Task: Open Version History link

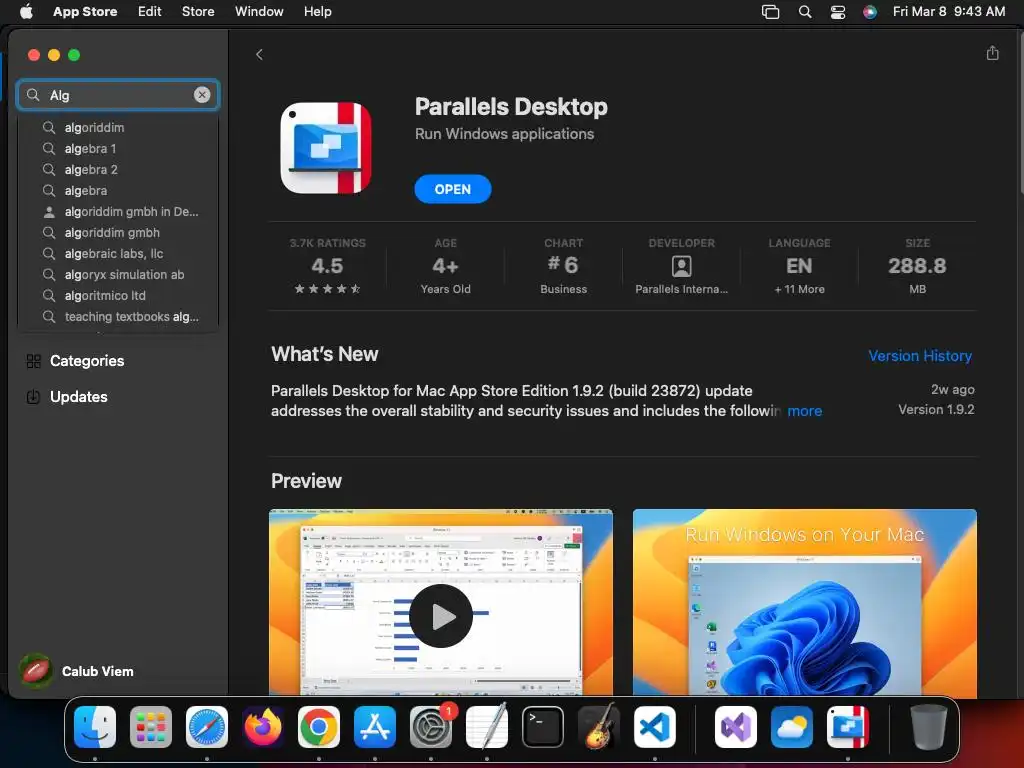Action: [x=920, y=356]
